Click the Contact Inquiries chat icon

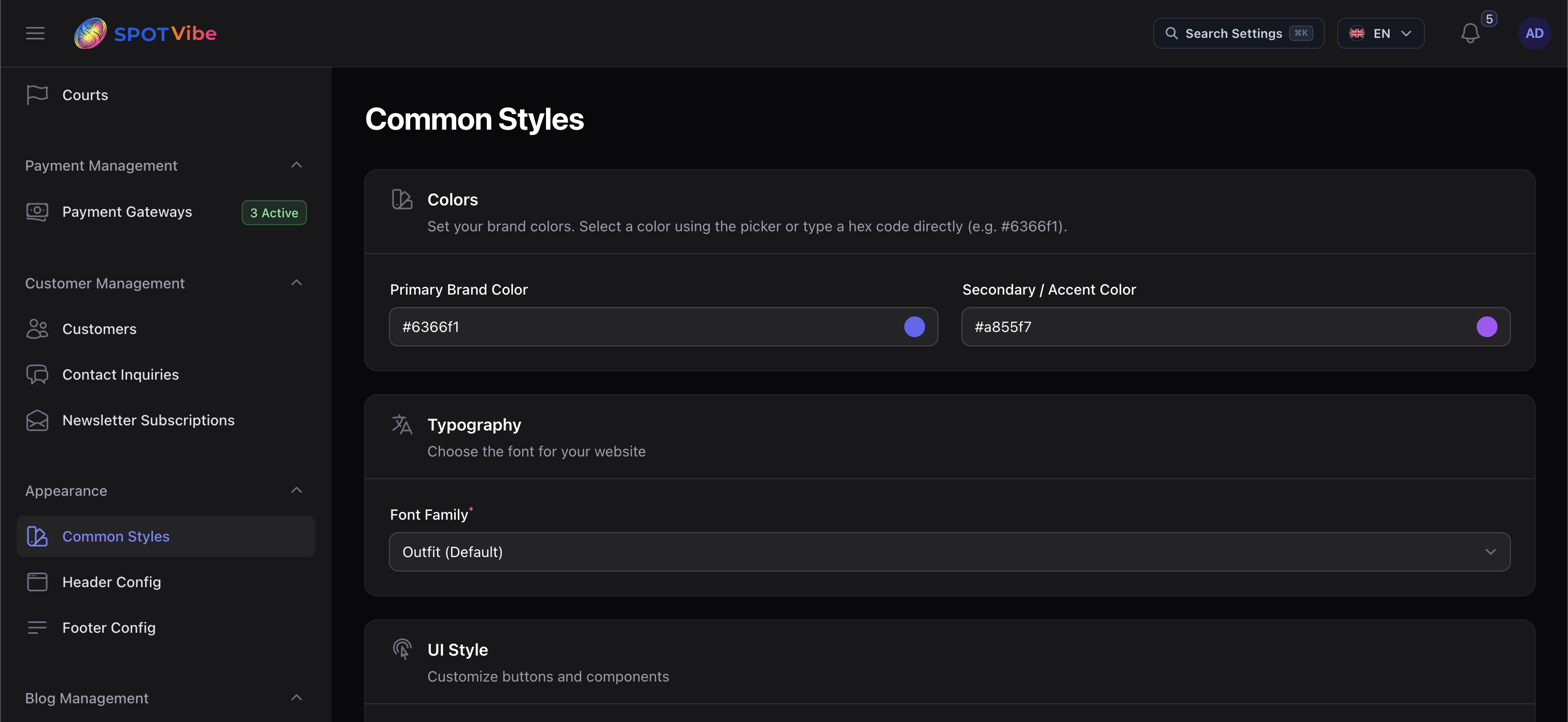click(37, 374)
